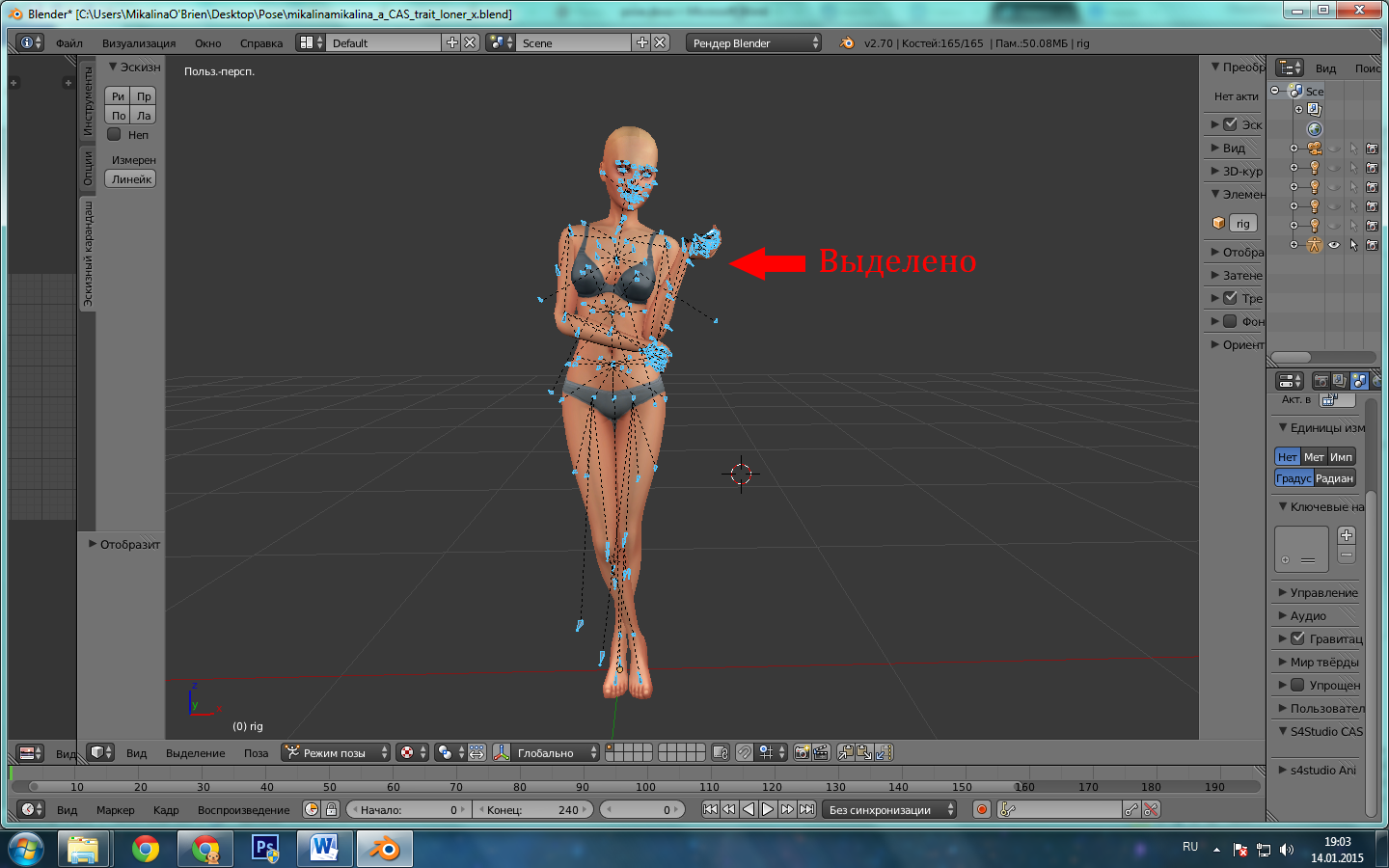Toggle the 3D manipulator widget
Image resolution: width=1389 pixels, height=868 pixels.
(x=502, y=752)
